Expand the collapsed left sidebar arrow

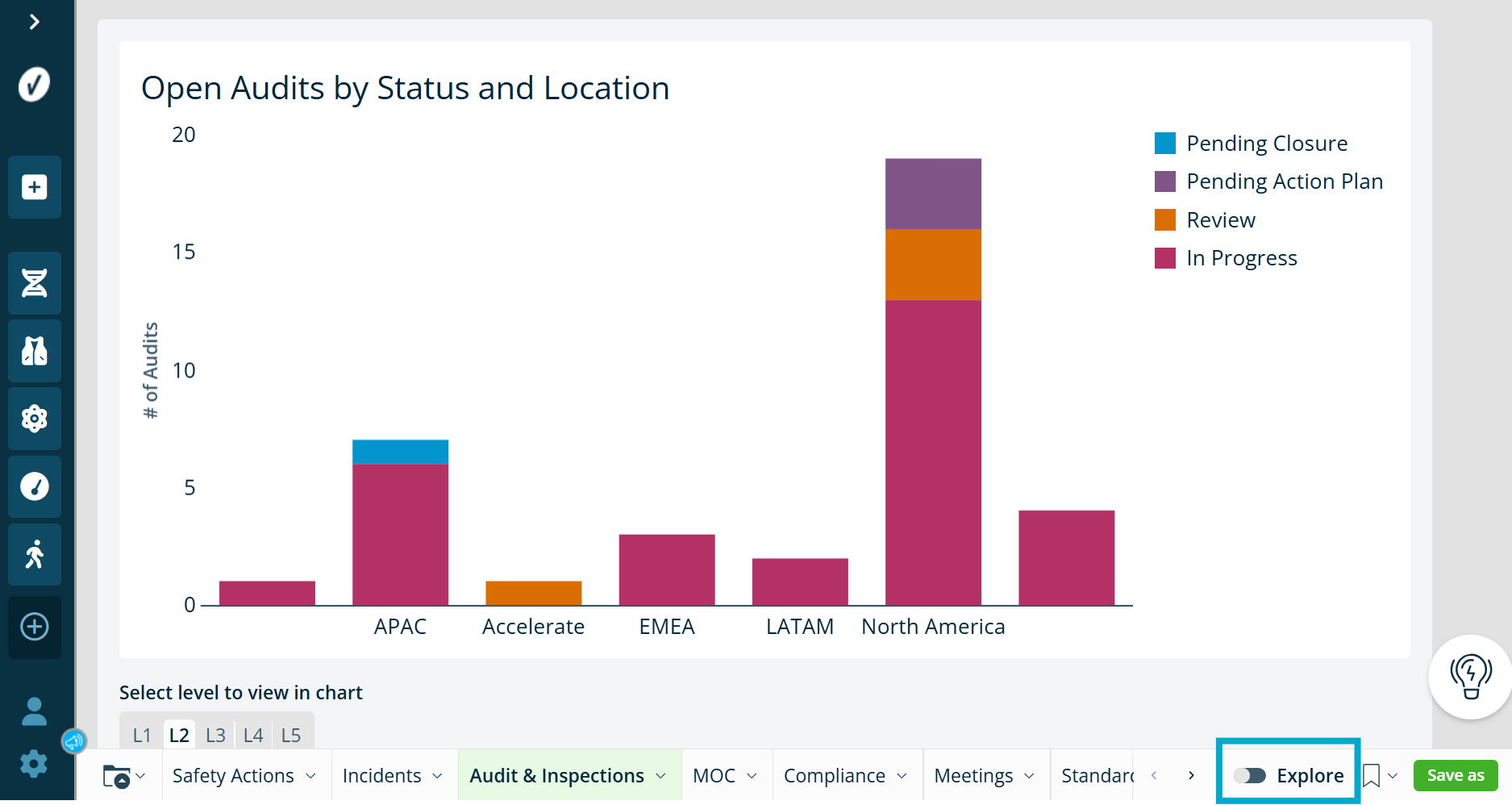[34, 22]
